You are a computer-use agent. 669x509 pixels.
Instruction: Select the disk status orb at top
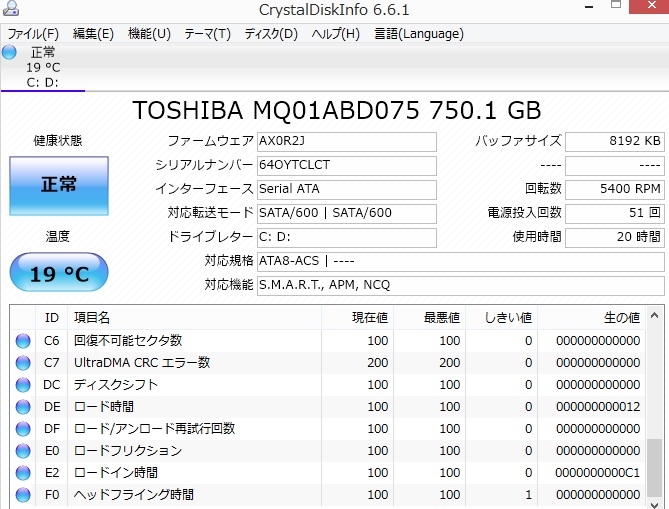pos(10,52)
